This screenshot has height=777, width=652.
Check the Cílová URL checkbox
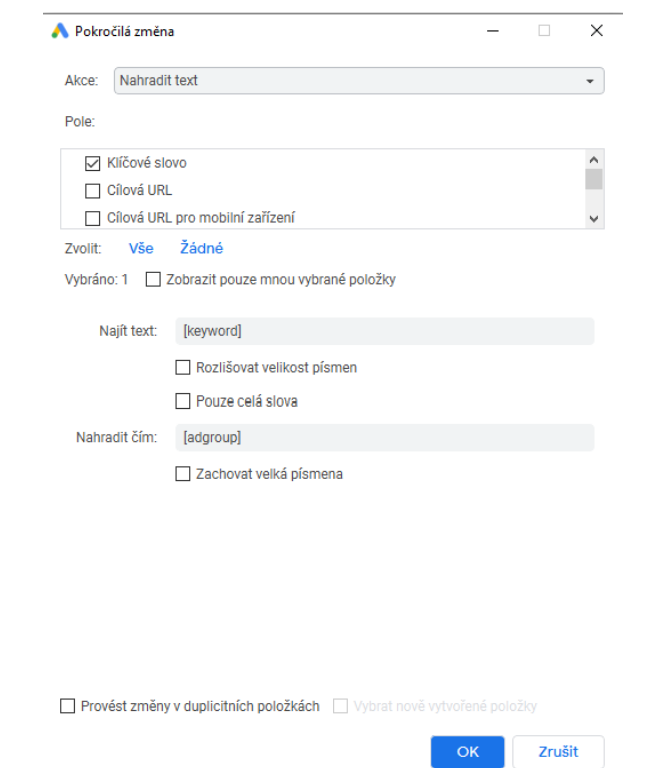coord(93,191)
